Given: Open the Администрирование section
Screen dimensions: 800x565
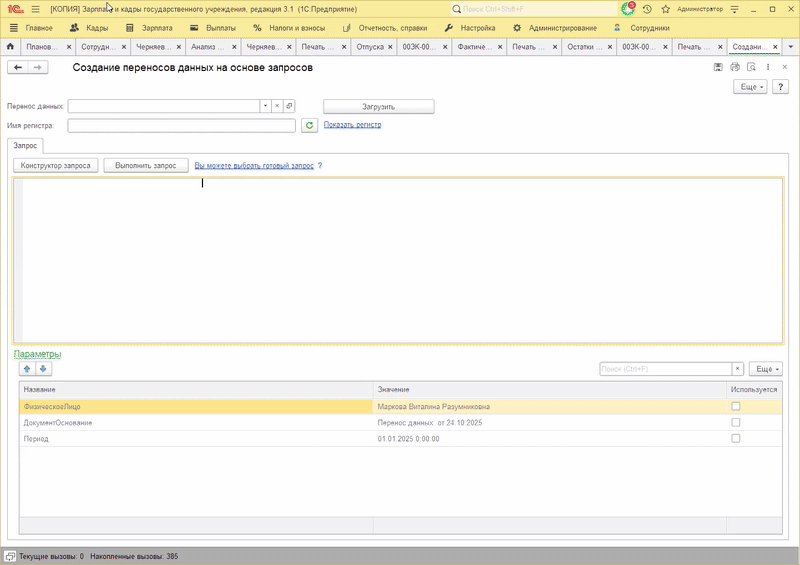Looking at the screenshot, I should (x=555, y=28).
